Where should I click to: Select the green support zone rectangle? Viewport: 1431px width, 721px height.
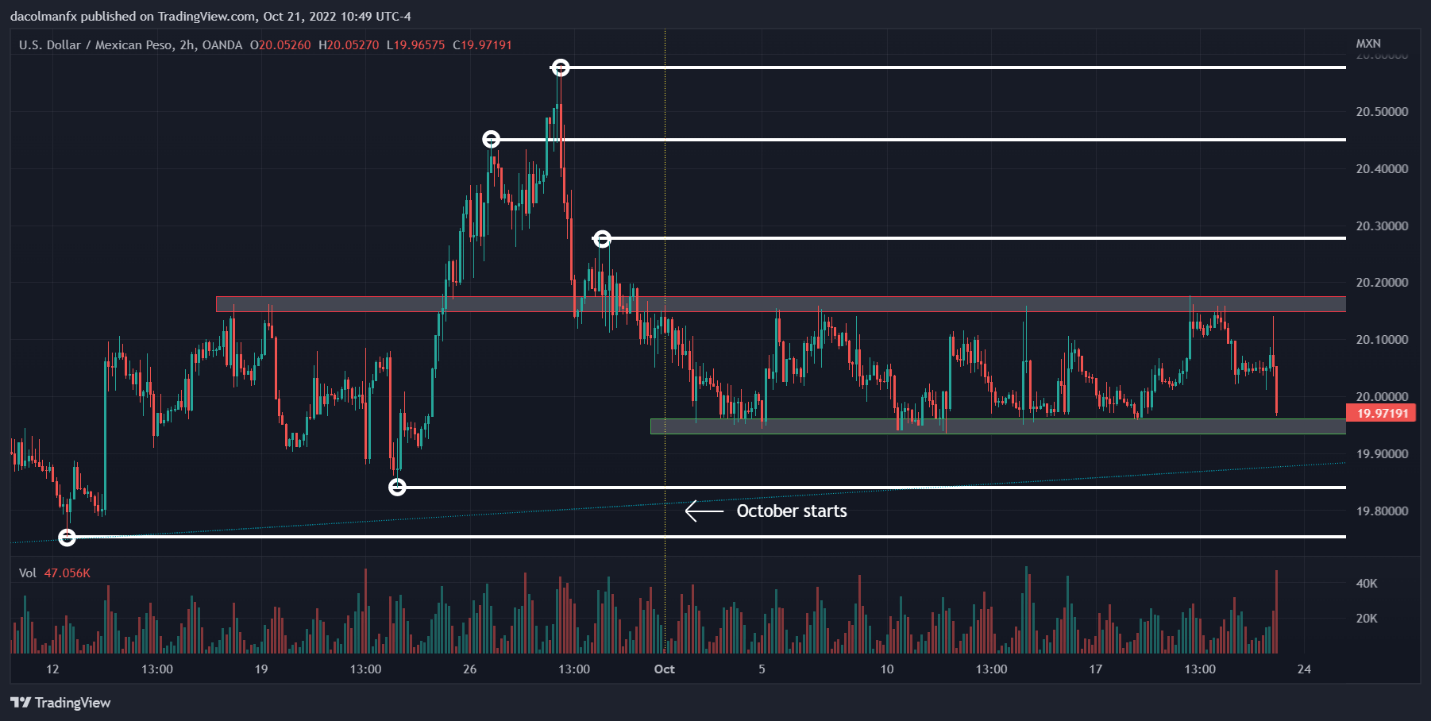998,426
